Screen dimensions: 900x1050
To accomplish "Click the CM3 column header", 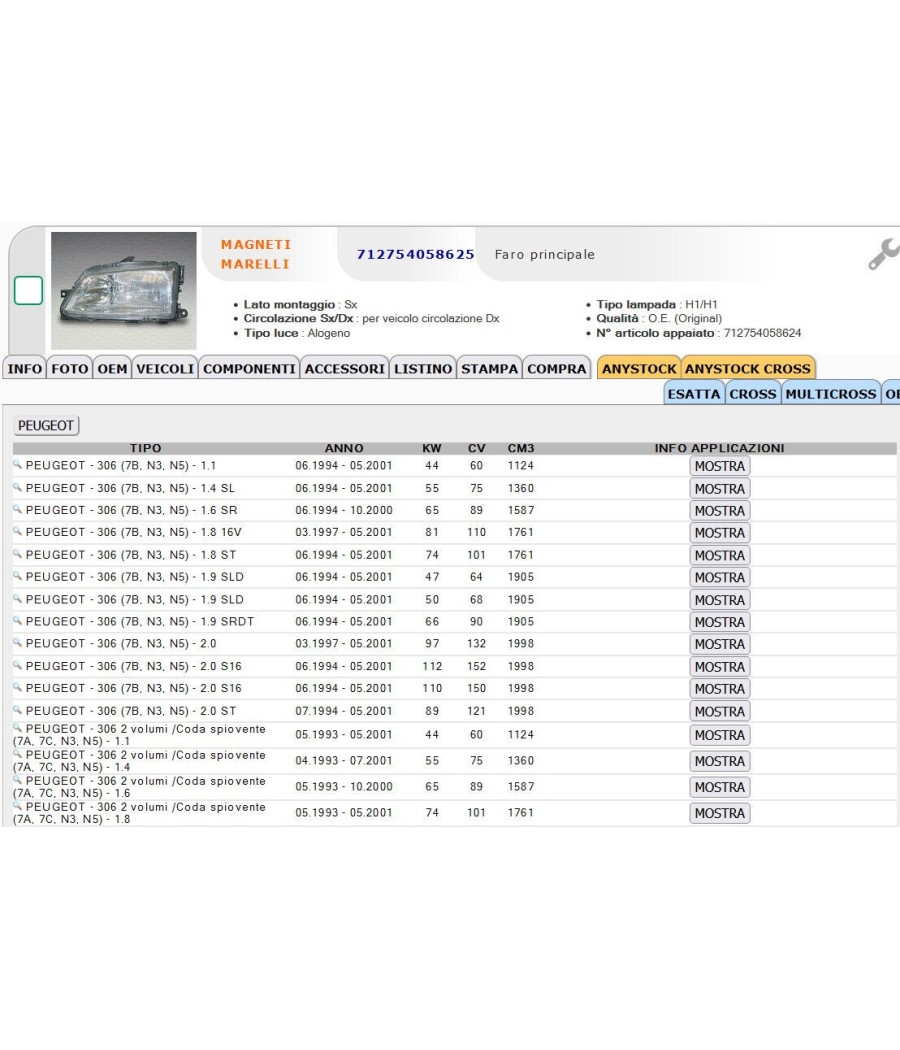I will coord(521,448).
